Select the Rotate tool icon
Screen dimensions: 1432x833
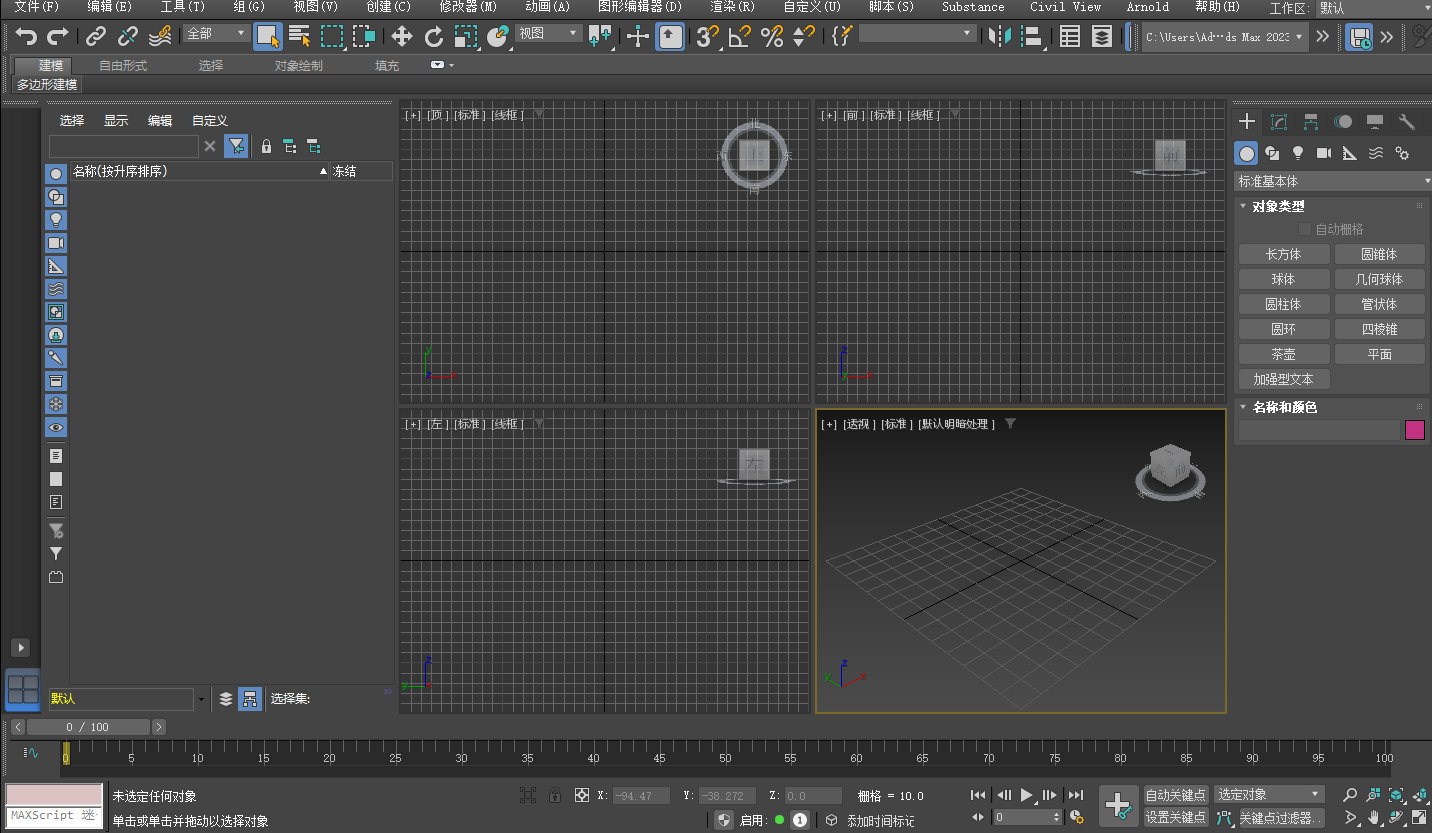point(433,37)
